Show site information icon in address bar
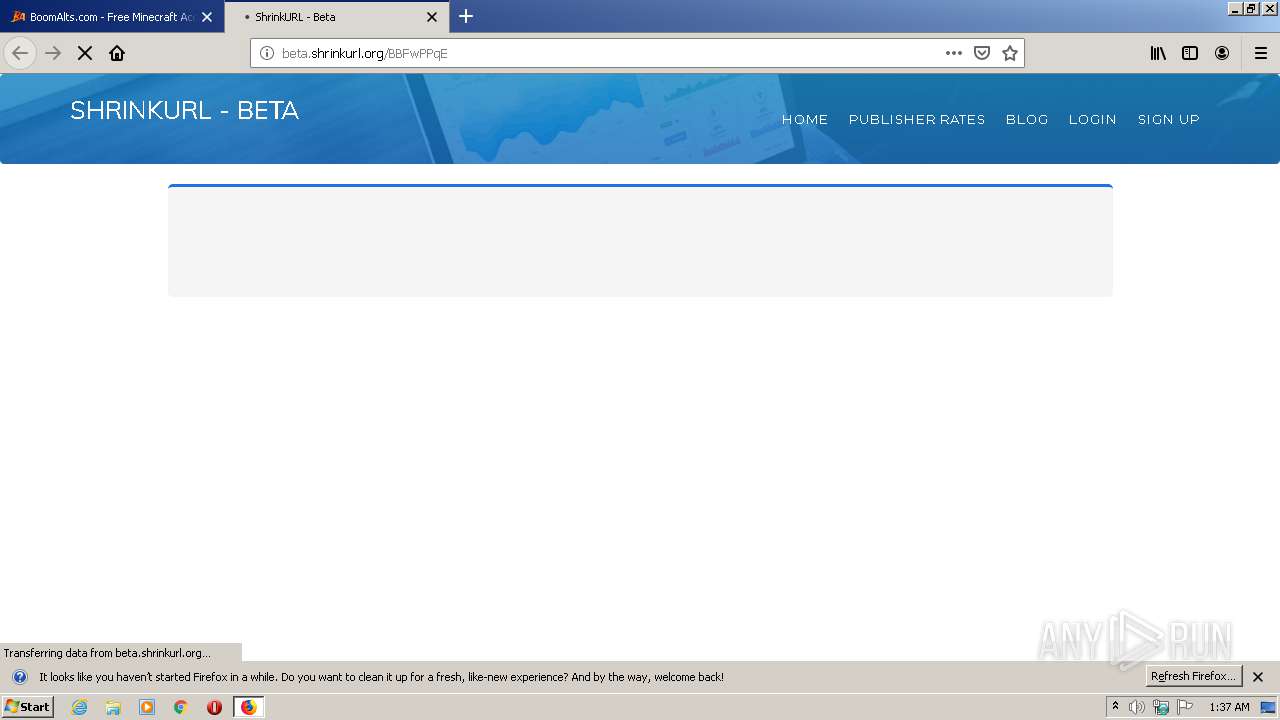The width and height of the screenshot is (1280, 720). point(267,53)
